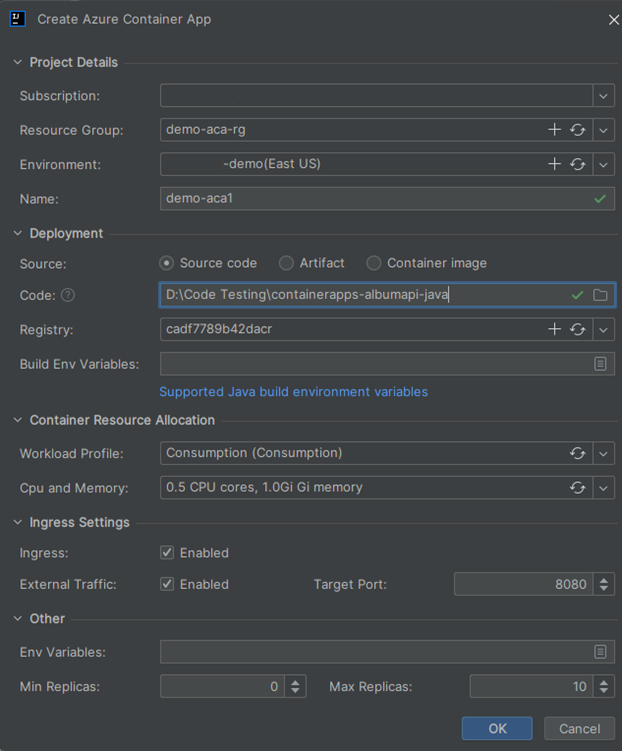622x751 pixels.
Task: Refresh the Resource Group list
Action: pos(578,130)
